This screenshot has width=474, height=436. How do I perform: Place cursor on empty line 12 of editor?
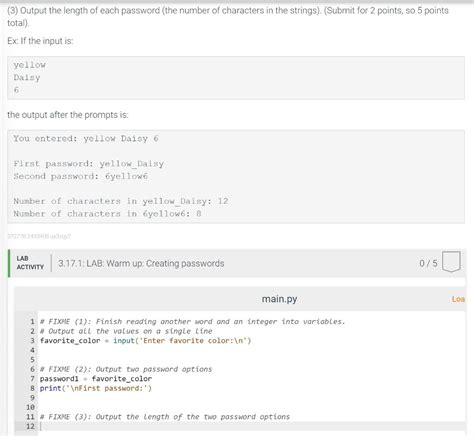pyautogui.click(x=252, y=426)
